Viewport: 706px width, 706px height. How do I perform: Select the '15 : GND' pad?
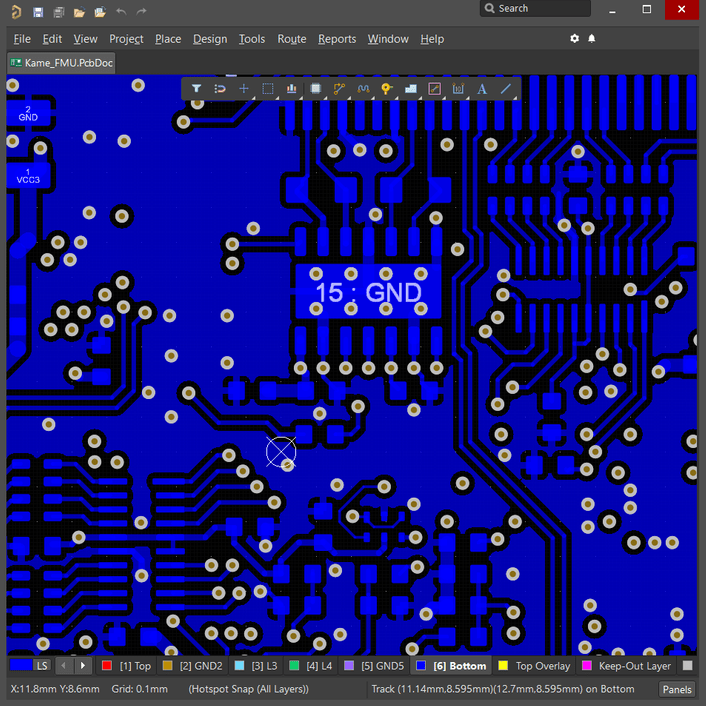point(368,291)
